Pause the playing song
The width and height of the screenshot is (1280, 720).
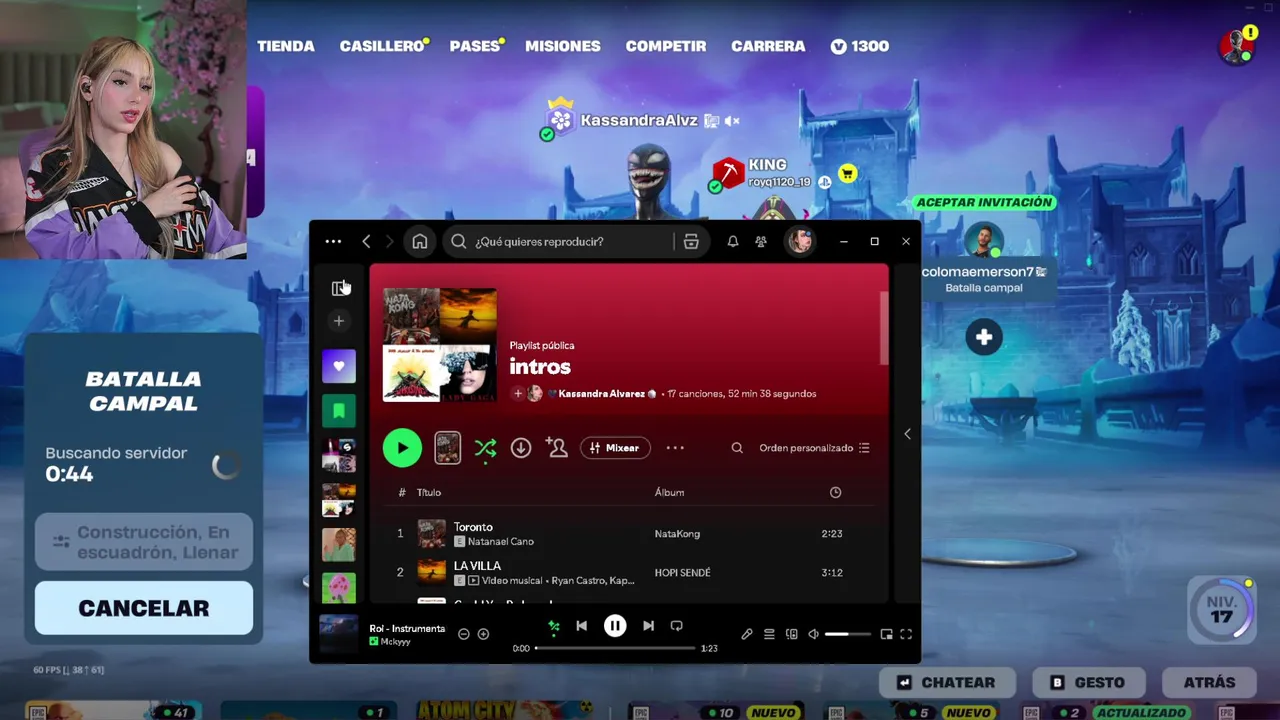coord(615,626)
